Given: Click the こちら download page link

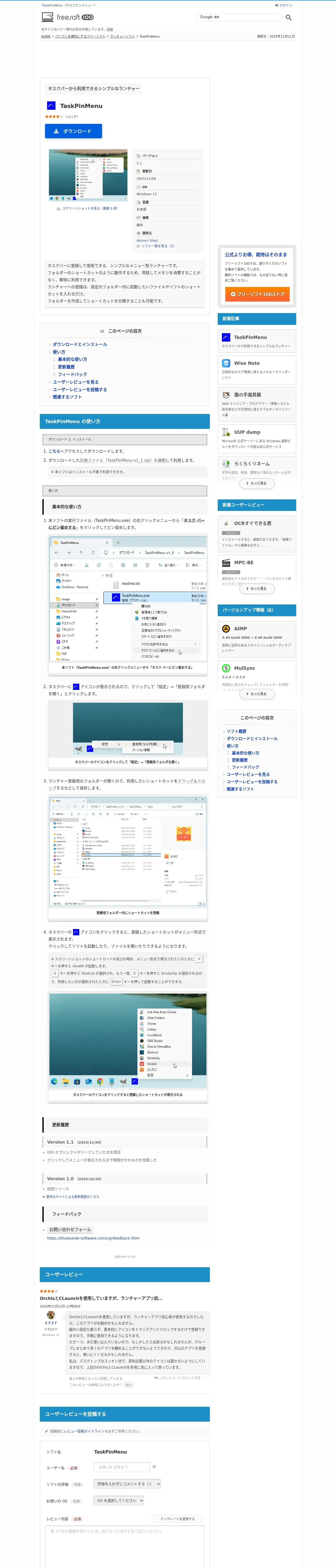Looking at the screenshot, I should pos(54,451).
